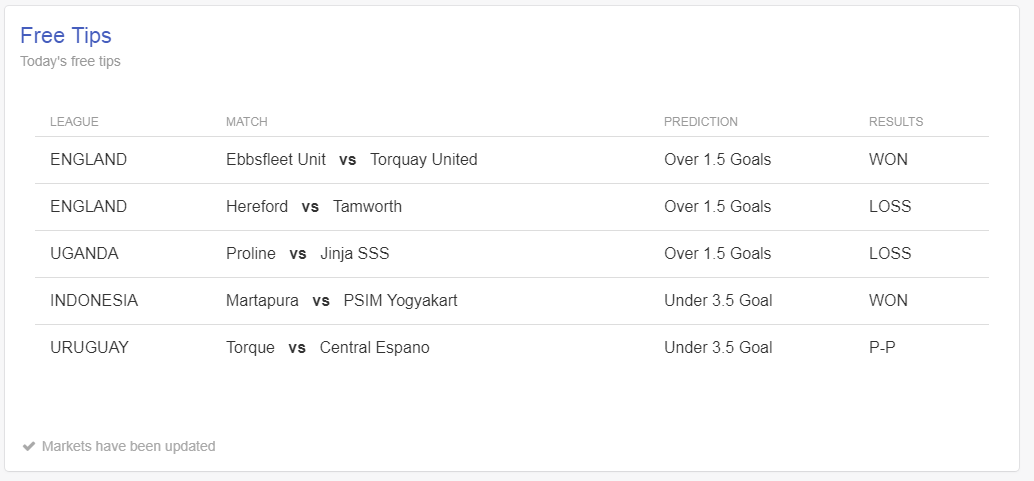Viewport: 1034px width, 481px height.
Task: Click the Proline team name
Action: pyautogui.click(x=251, y=253)
